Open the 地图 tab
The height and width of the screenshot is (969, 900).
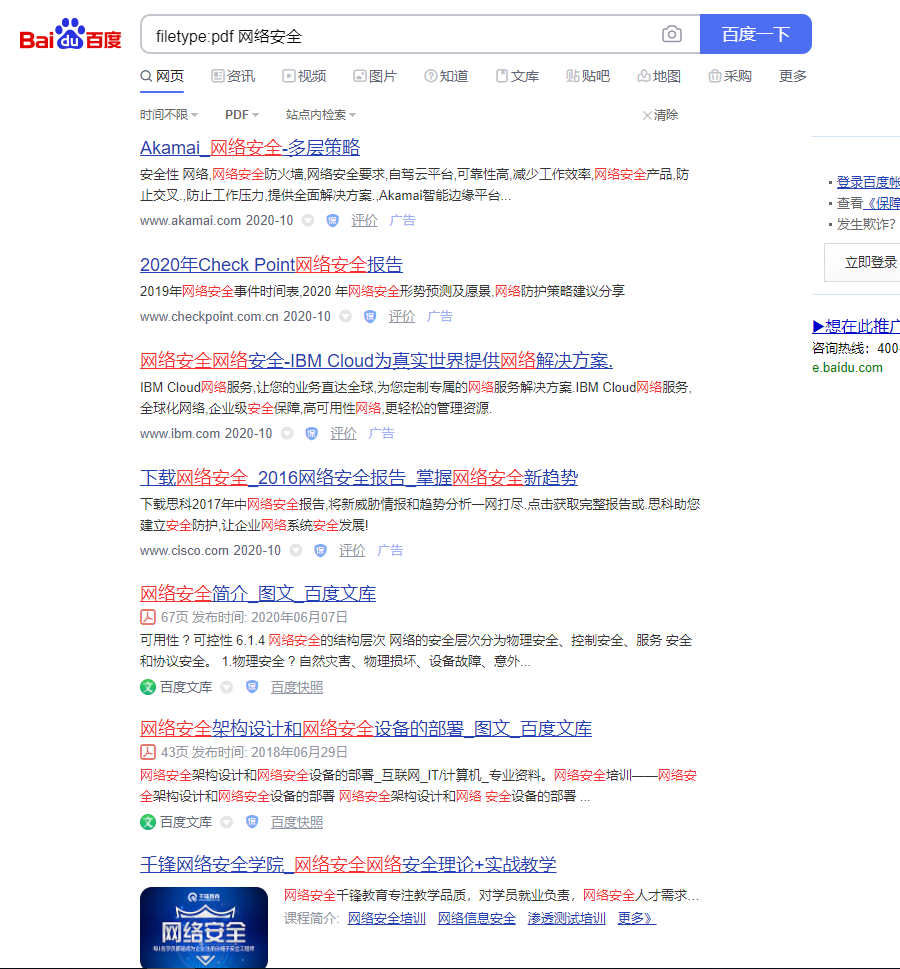[659, 76]
